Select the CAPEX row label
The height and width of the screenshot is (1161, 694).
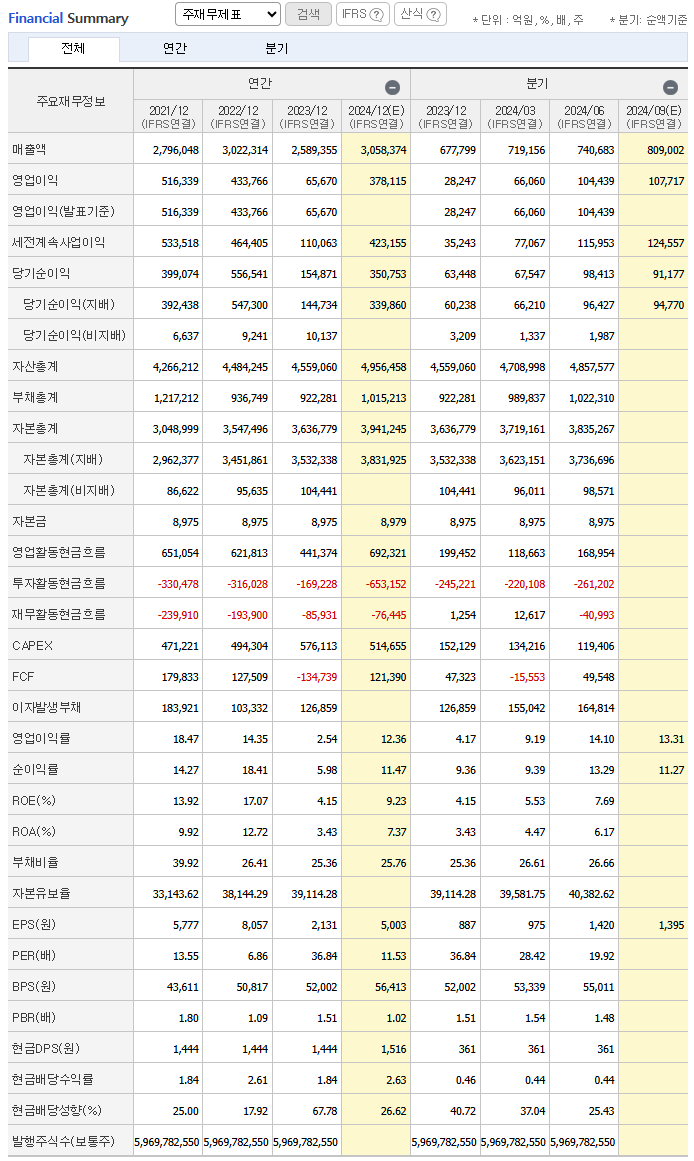33,646
